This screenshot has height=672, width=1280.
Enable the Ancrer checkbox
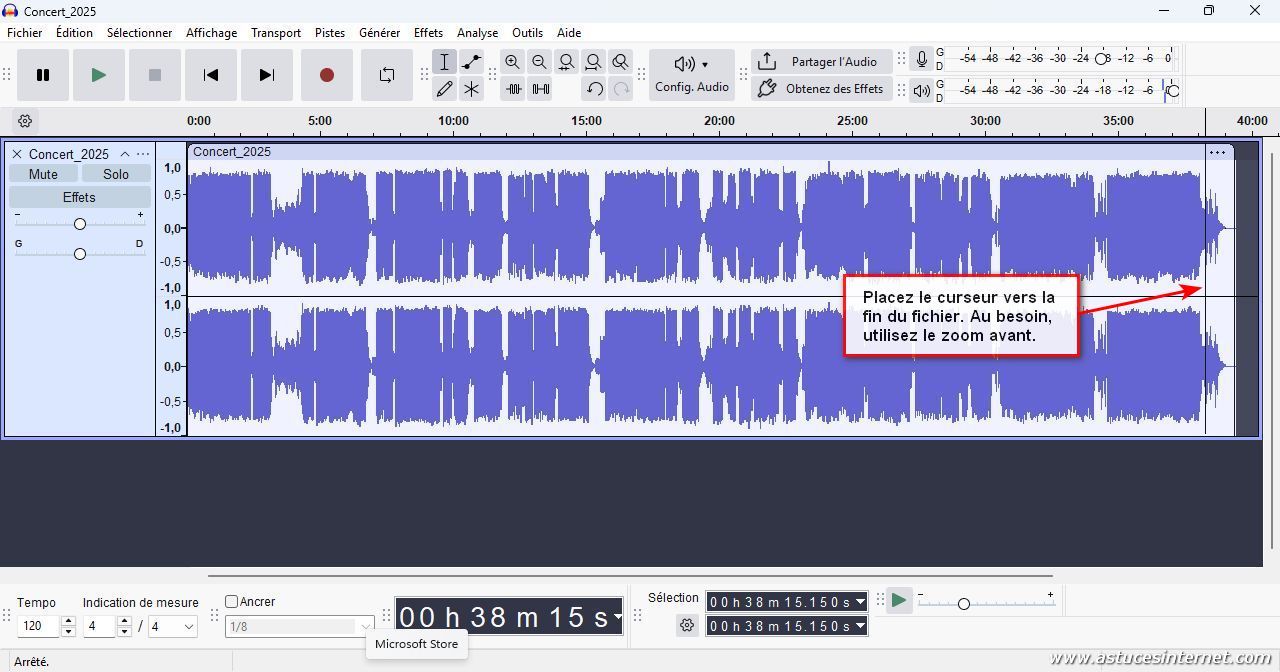point(232,602)
